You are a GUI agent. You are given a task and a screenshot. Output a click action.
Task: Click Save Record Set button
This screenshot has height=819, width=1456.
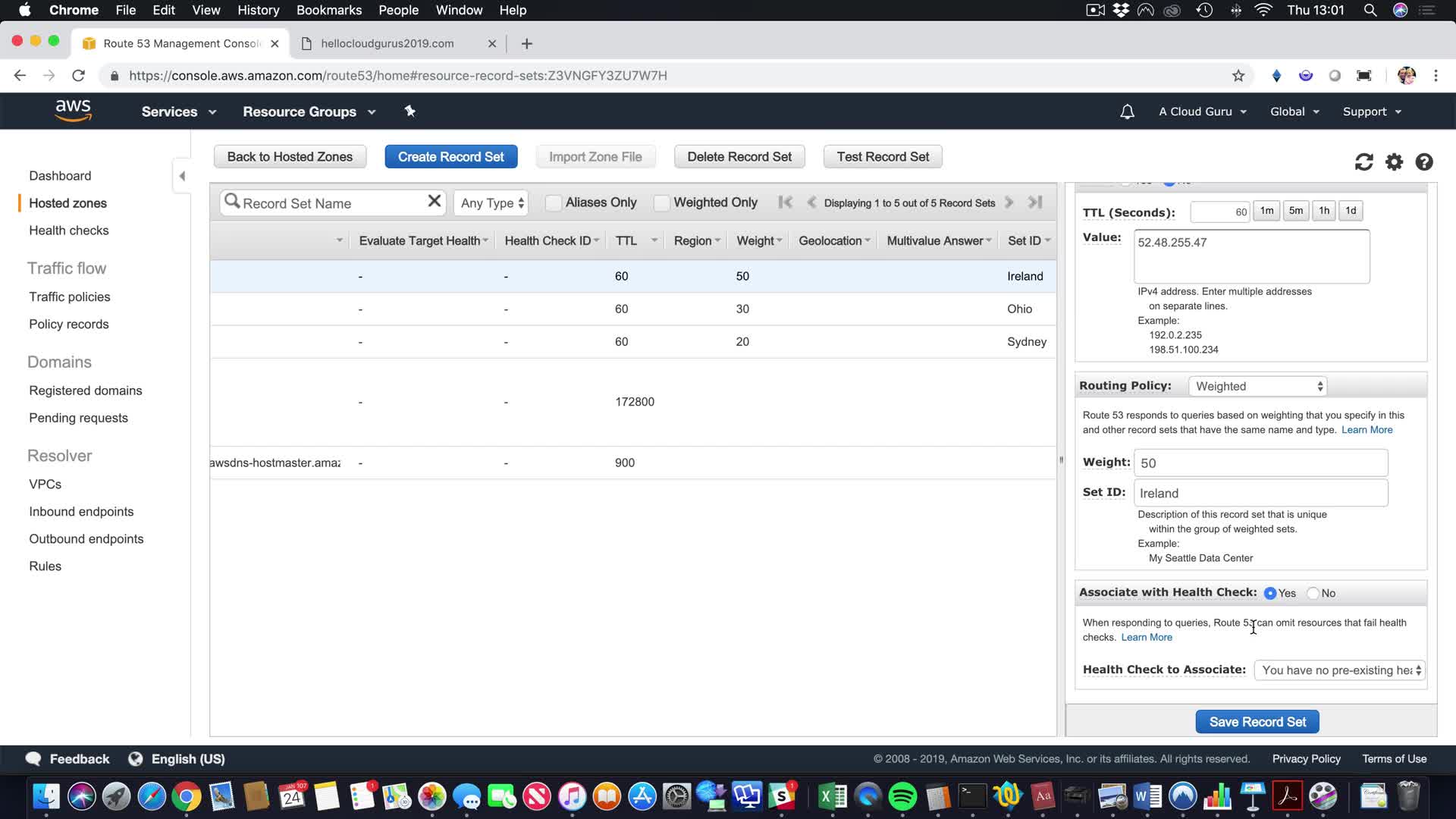pos(1257,722)
